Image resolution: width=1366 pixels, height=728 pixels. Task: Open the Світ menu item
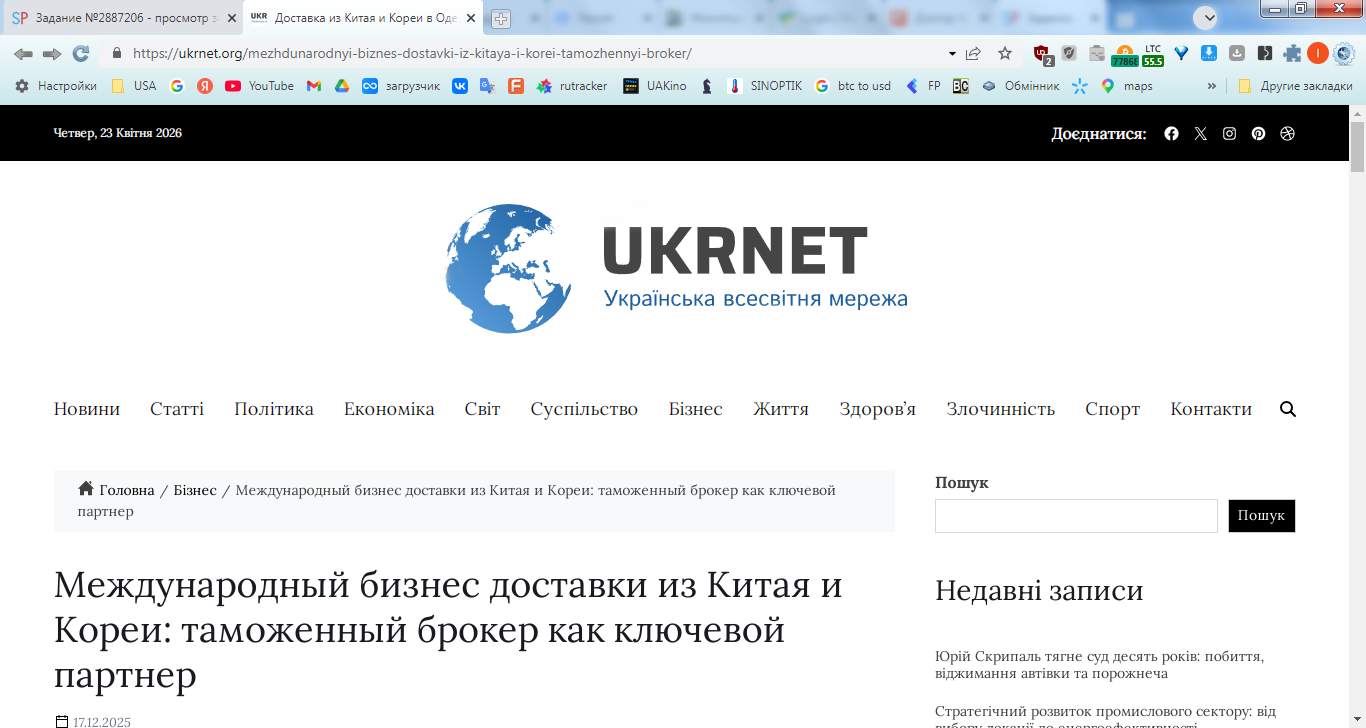482,409
